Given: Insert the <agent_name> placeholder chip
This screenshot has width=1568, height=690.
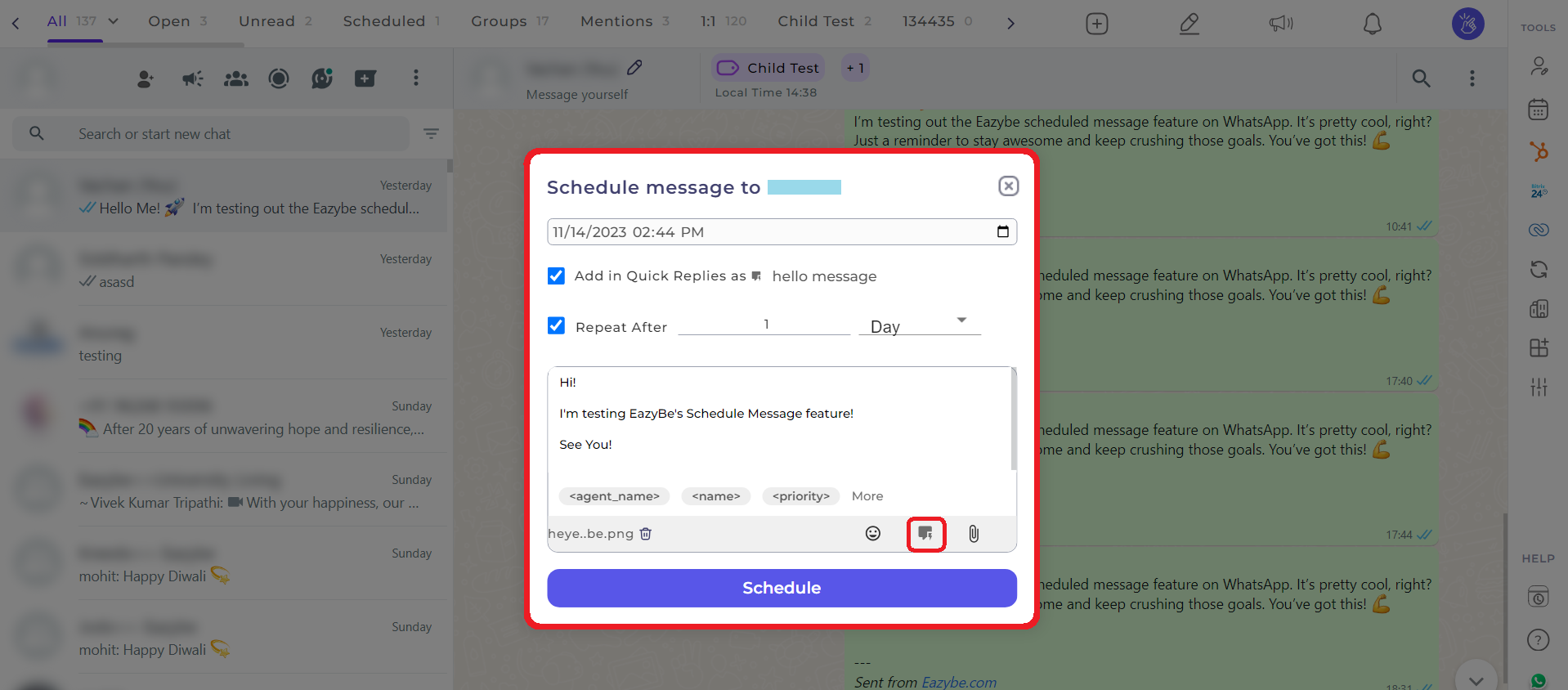Looking at the screenshot, I should (614, 496).
